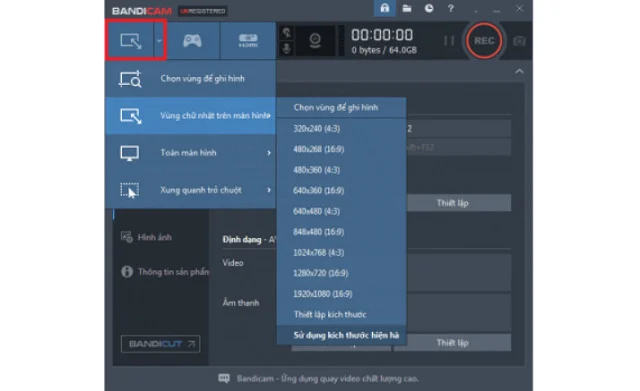Select the 480x268 (16:9) size
The image size is (640, 391).
point(342,149)
